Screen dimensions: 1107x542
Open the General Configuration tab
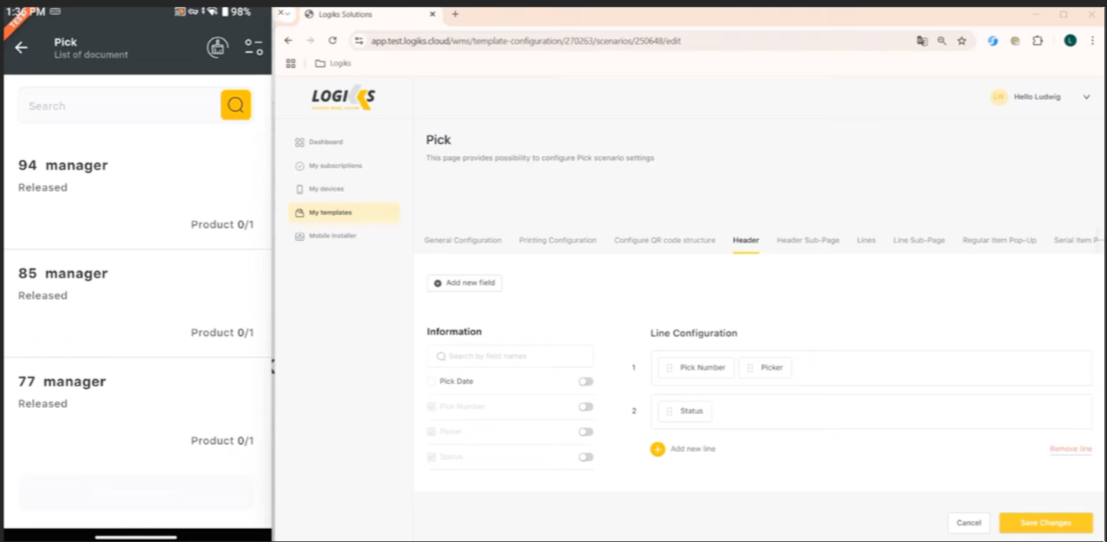(462, 240)
